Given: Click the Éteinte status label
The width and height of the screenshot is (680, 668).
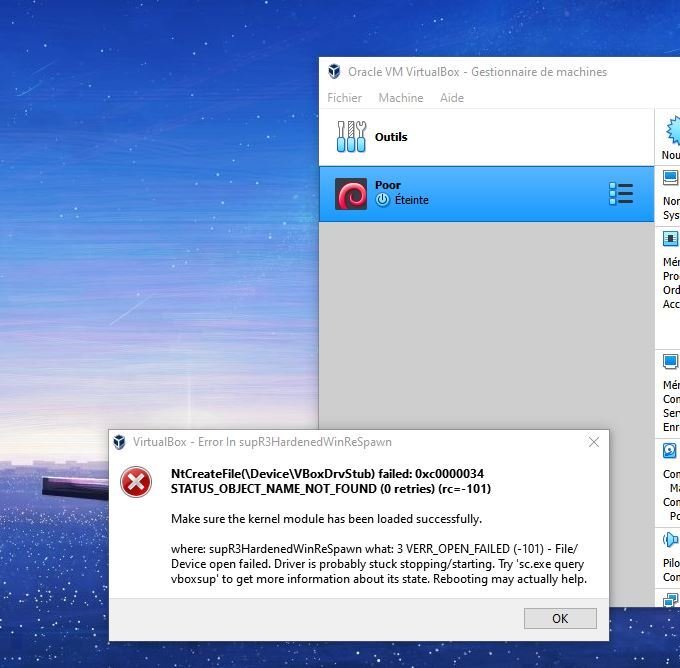Looking at the screenshot, I should point(412,200).
